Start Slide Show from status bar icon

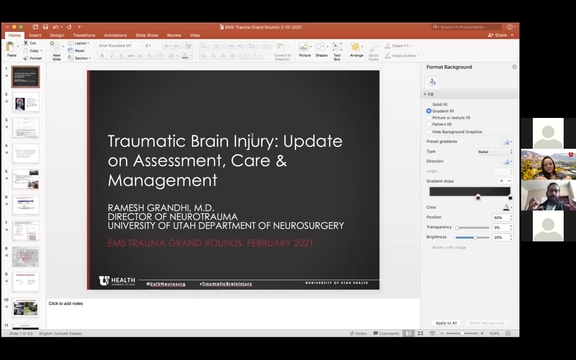432,333
